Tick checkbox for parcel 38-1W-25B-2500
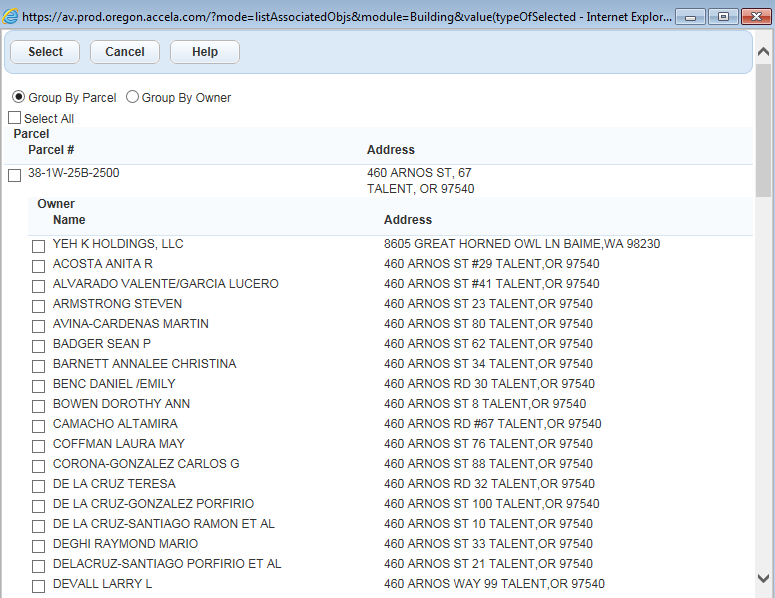 coord(14,176)
